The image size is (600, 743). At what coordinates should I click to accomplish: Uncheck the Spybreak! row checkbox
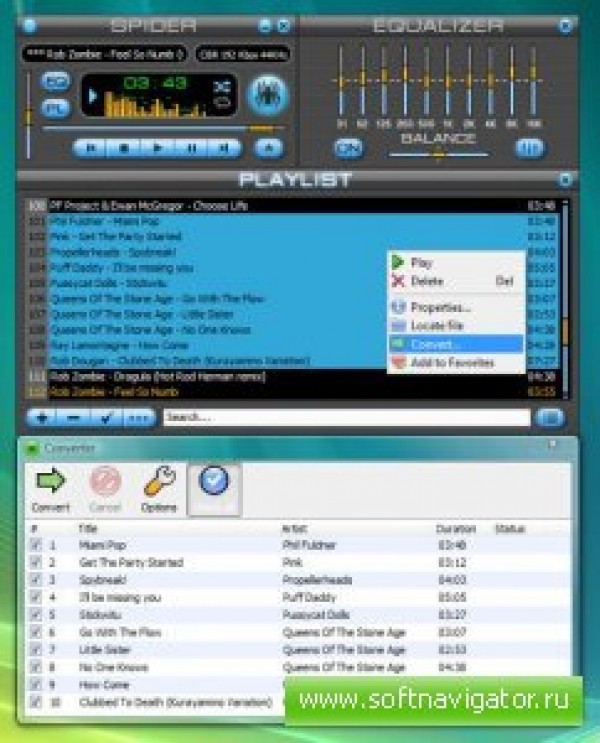point(36,580)
